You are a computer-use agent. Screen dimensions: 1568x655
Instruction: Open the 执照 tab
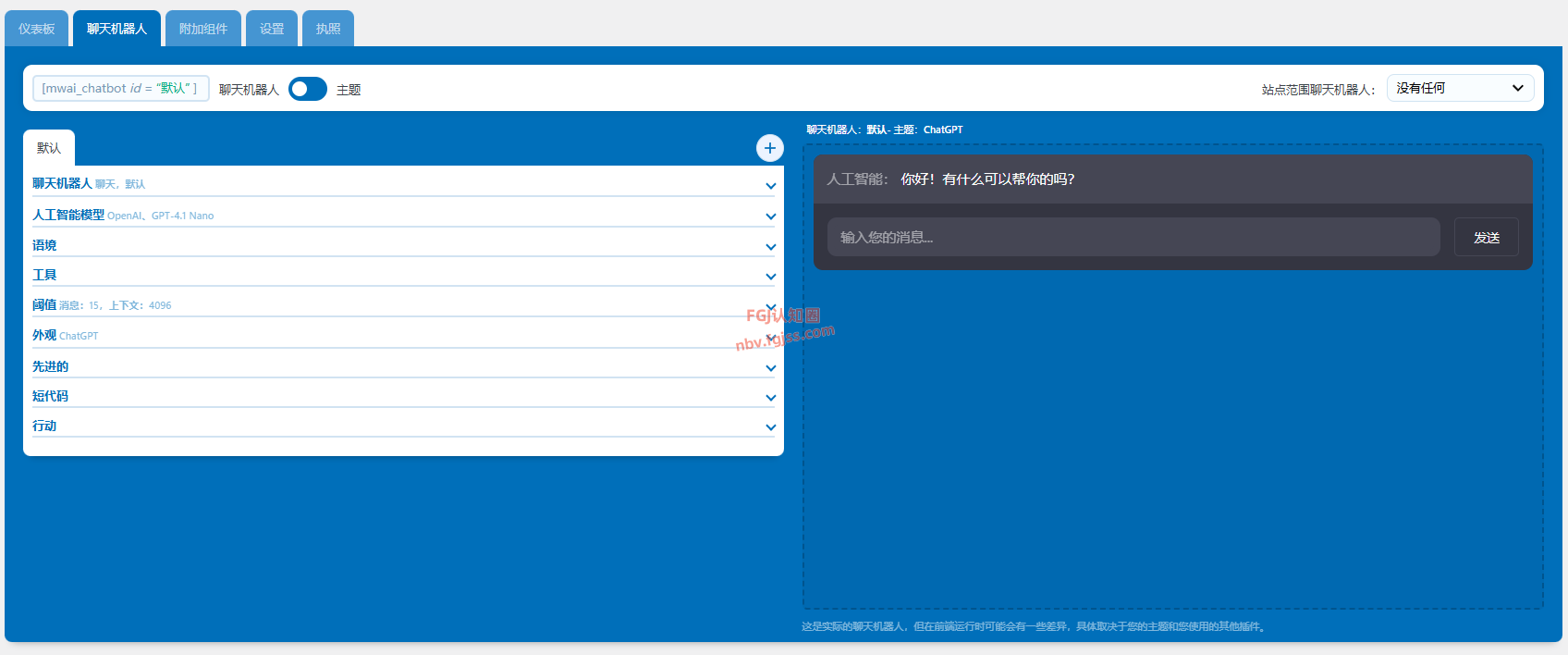[328, 29]
